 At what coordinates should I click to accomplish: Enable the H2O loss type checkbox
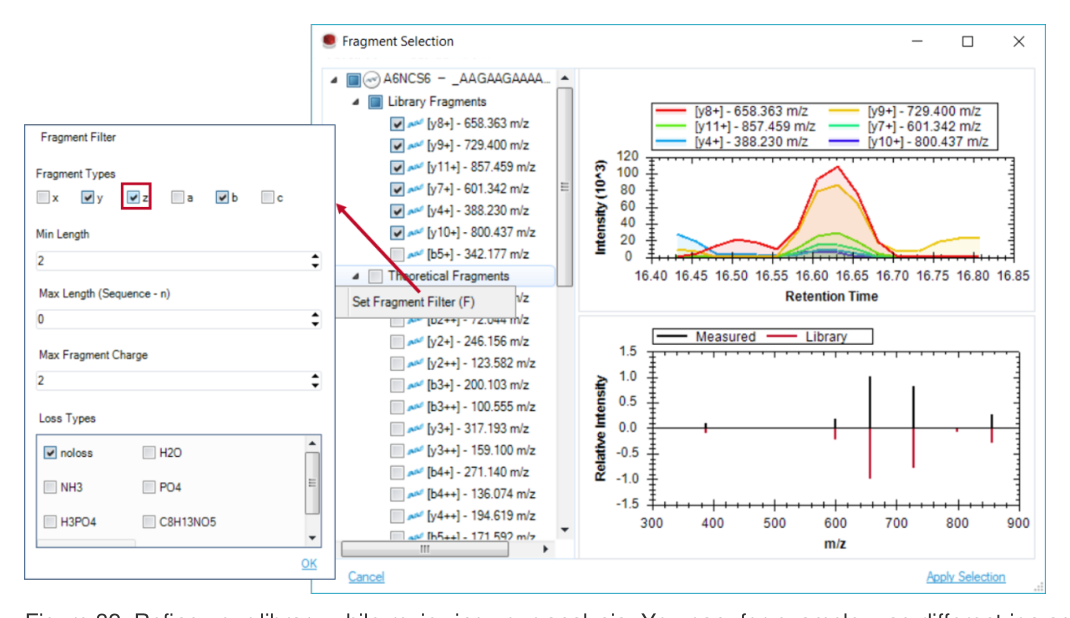149,452
